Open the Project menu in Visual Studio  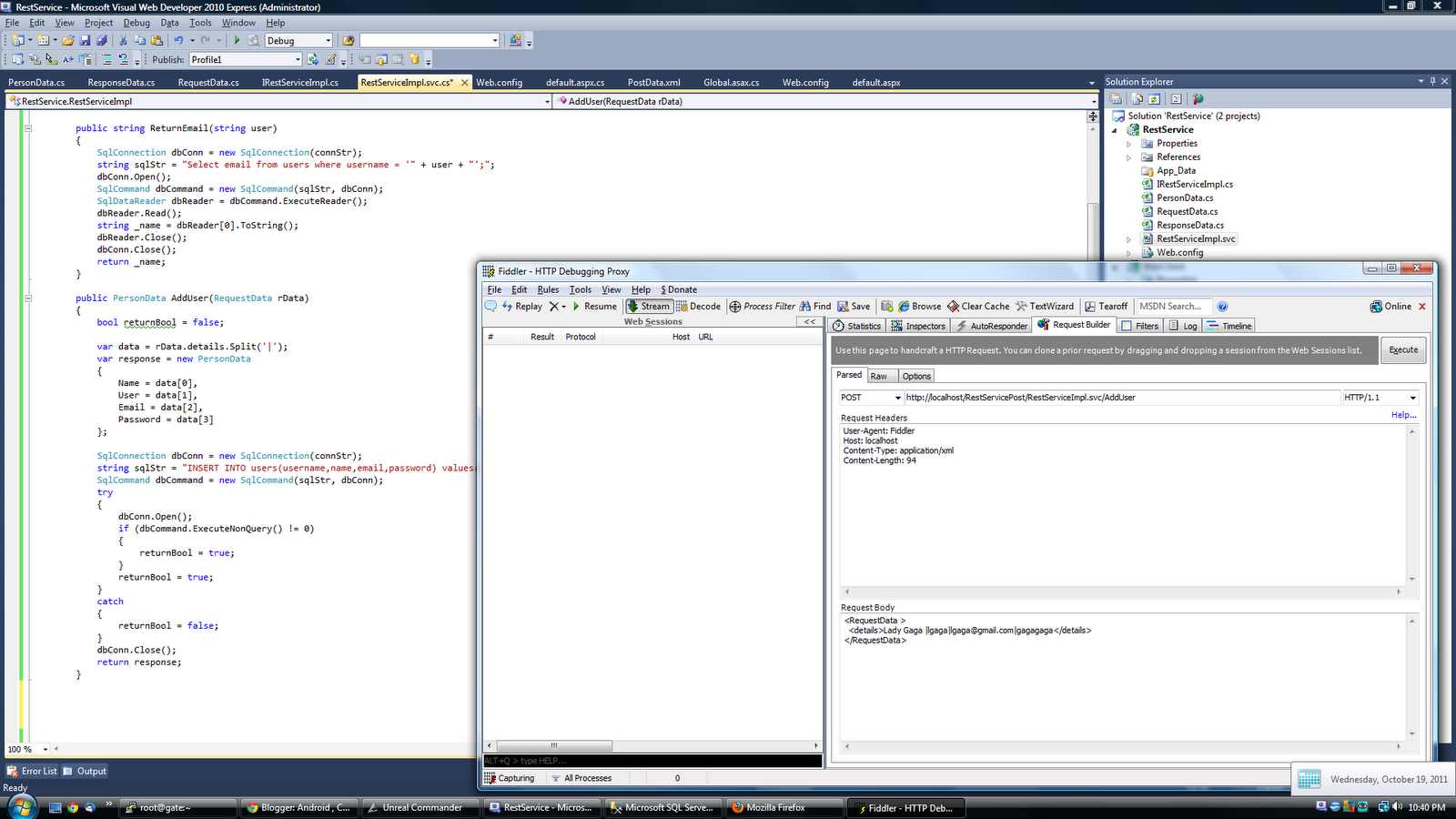(99, 23)
